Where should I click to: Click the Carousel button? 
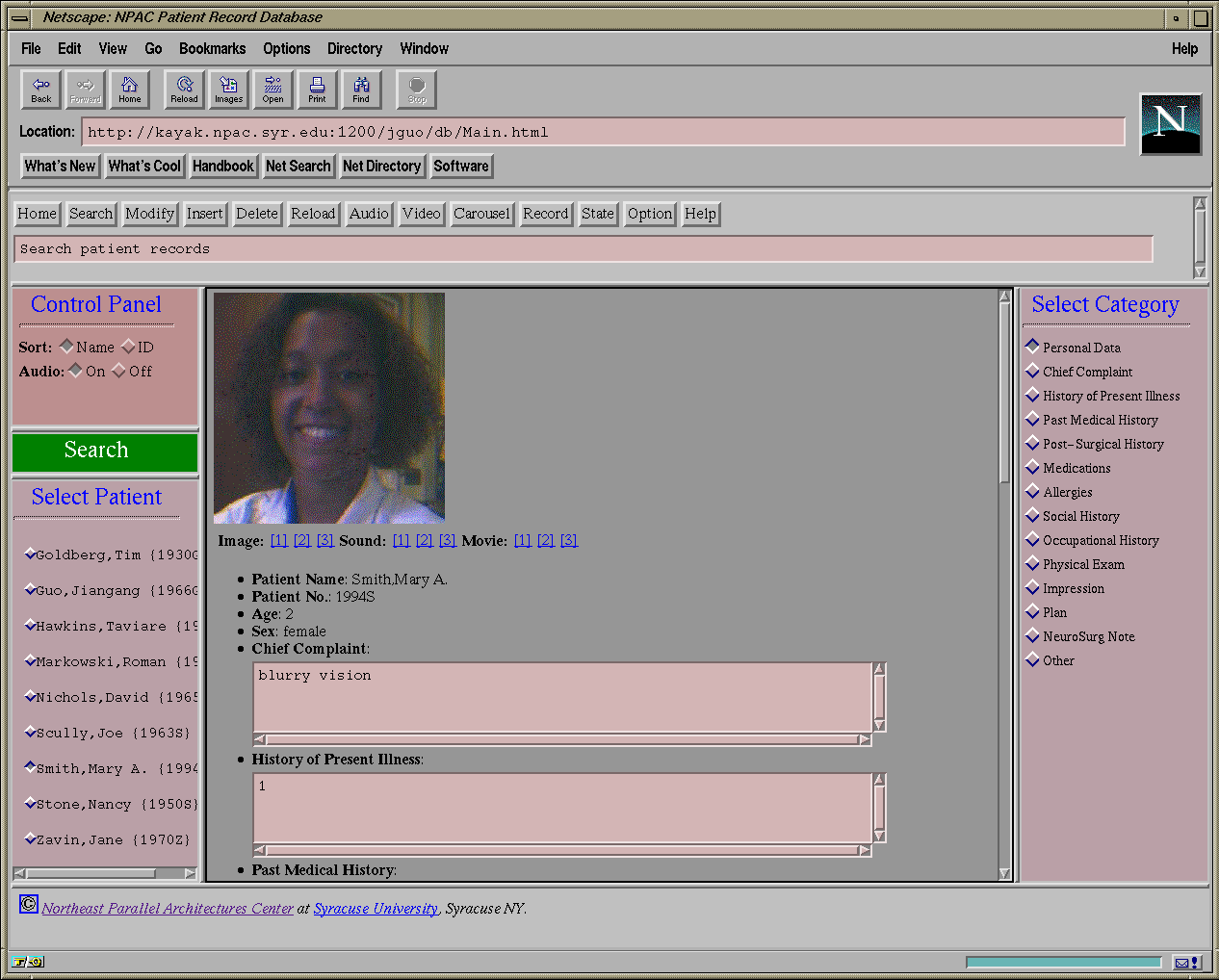(x=481, y=214)
